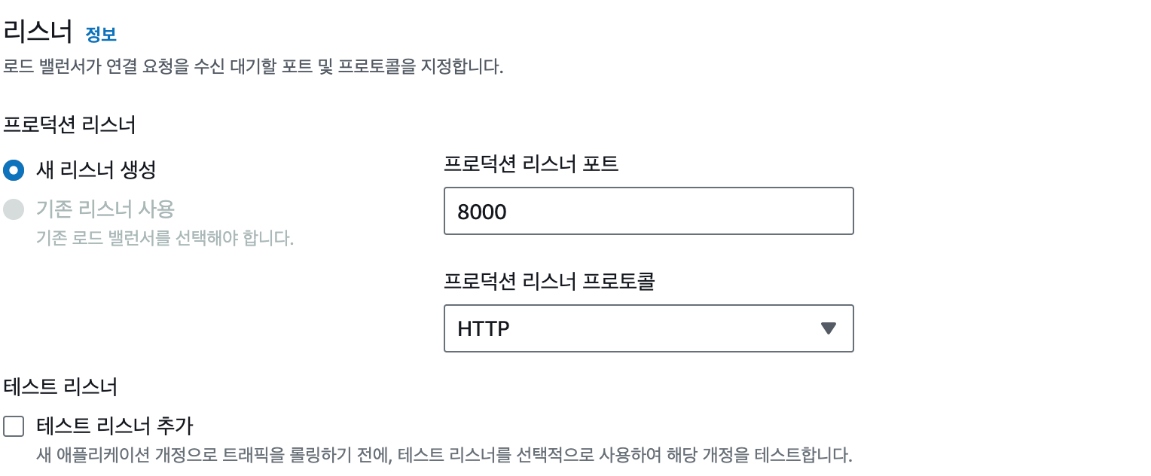
Task: Expand protocol list via the triangle arrow
Action: coord(828,328)
